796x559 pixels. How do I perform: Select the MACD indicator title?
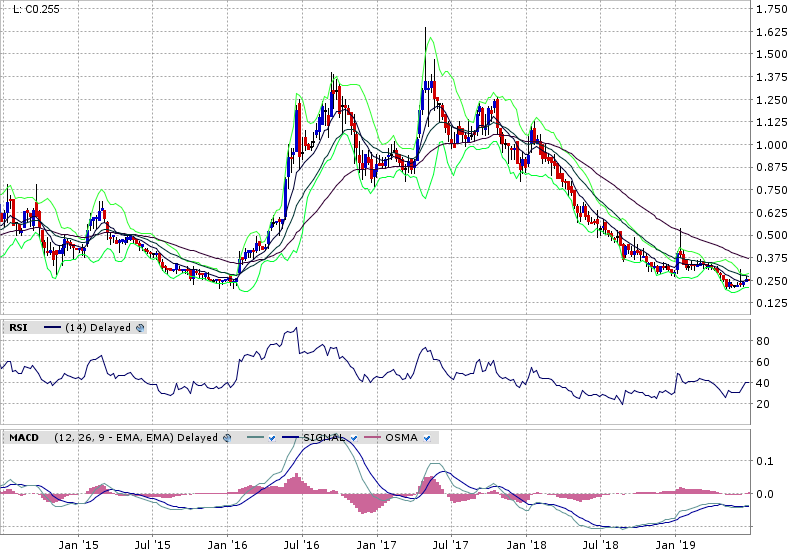(24, 437)
